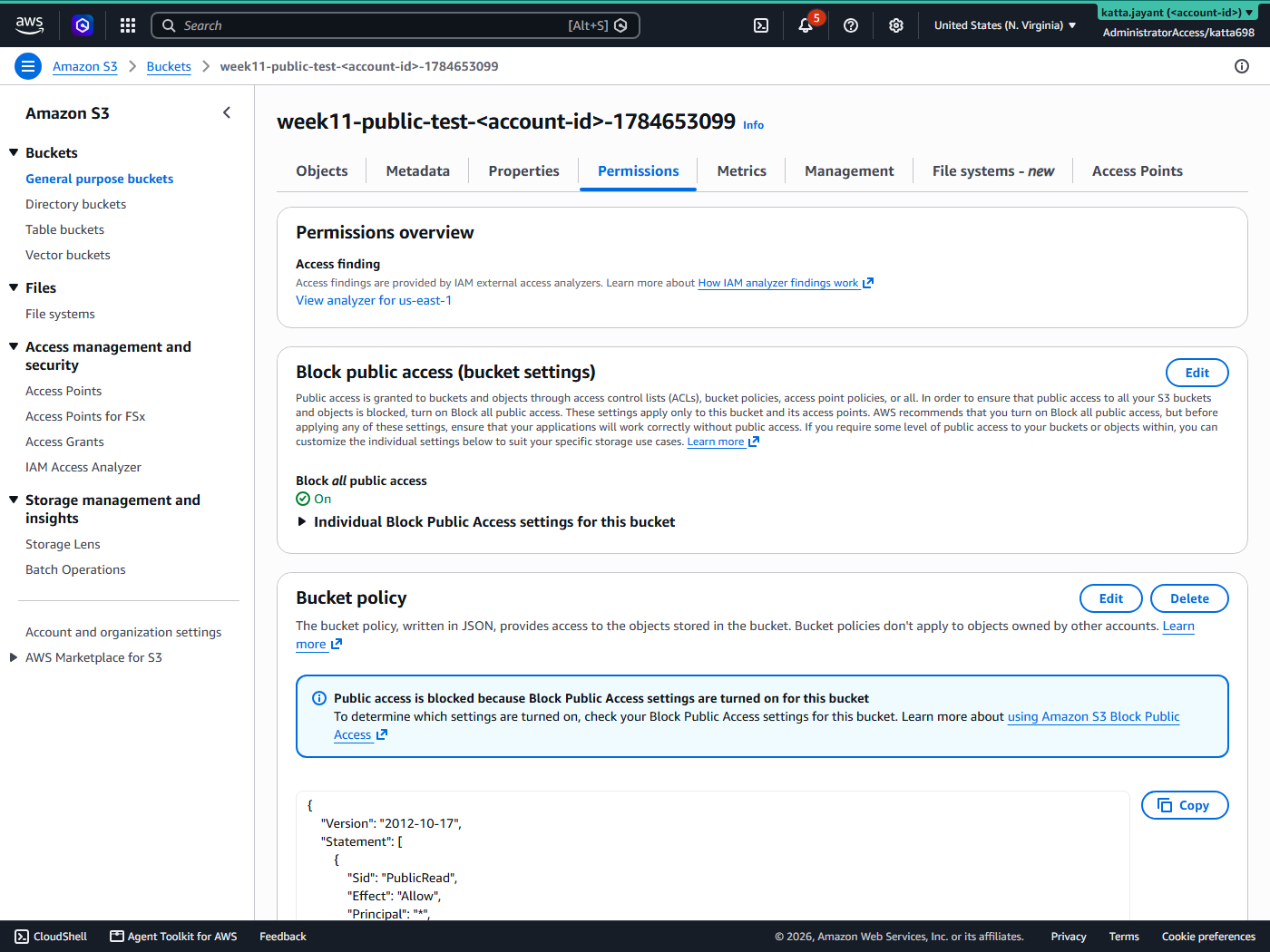The image size is (1270, 952).
Task: Copy the bucket policy JSON
Action: (1185, 805)
